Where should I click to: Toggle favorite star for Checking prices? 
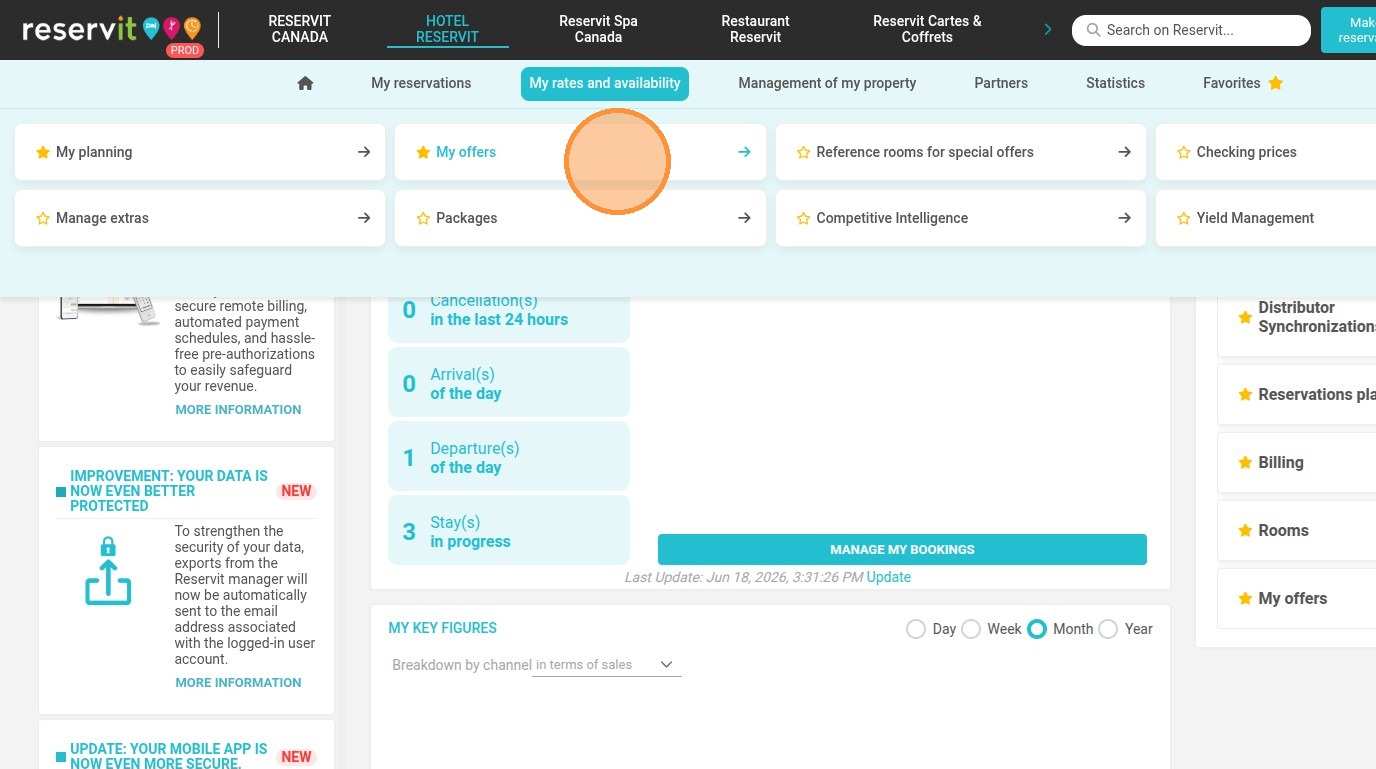tap(1184, 152)
